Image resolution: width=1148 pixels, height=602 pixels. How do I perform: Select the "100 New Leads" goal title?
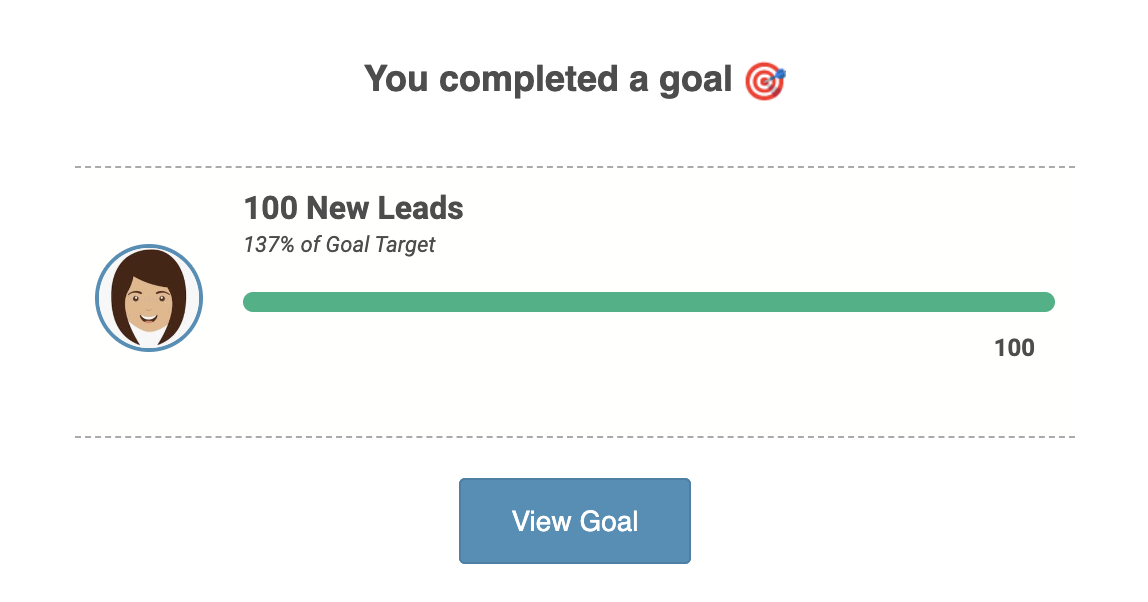354,208
